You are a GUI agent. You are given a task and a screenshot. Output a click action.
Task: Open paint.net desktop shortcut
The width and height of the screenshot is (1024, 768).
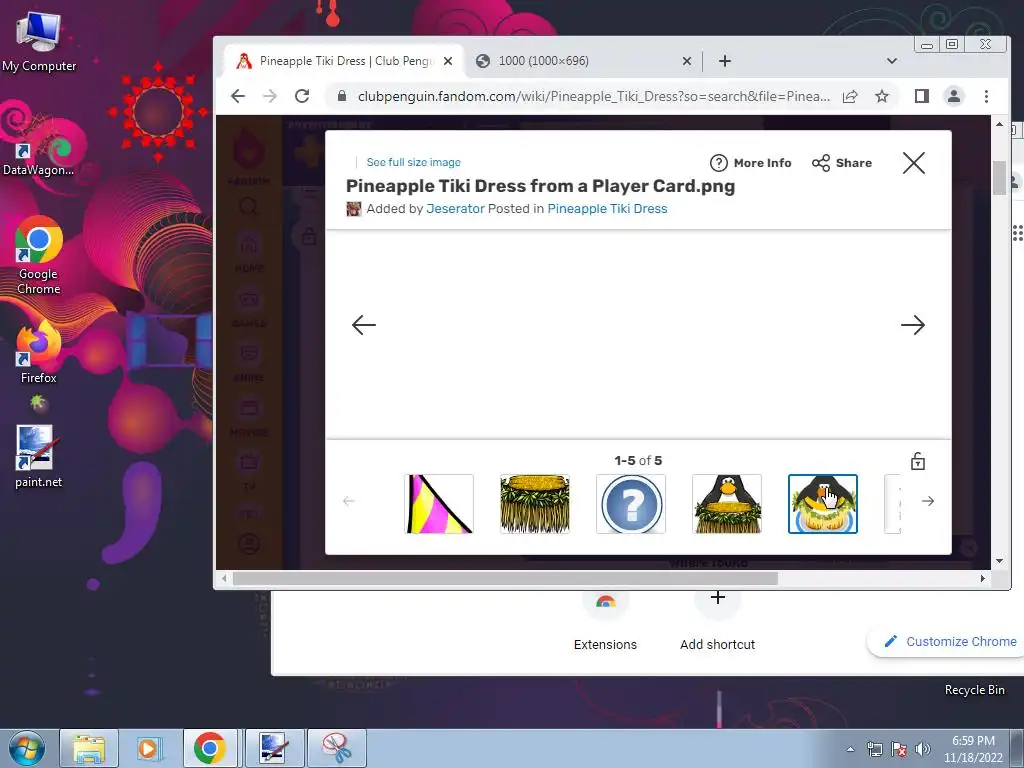(39, 456)
